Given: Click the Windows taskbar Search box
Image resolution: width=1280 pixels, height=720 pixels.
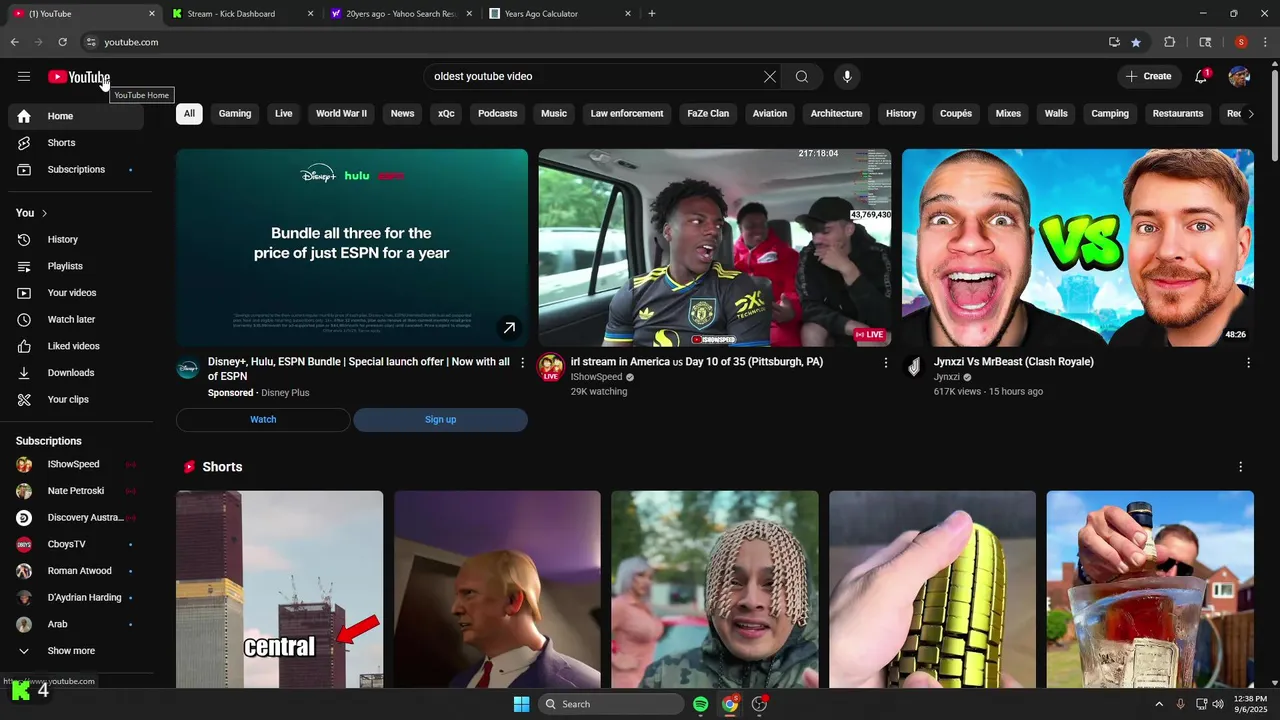Looking at the screenshot, I should pyautogui.click(x=611, y=704).
